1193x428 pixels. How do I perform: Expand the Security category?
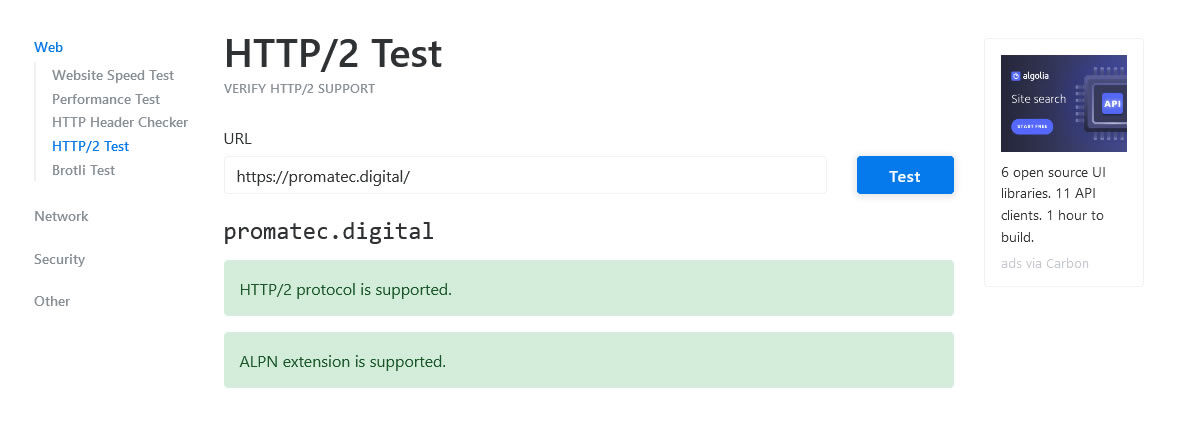click(59, 259)
